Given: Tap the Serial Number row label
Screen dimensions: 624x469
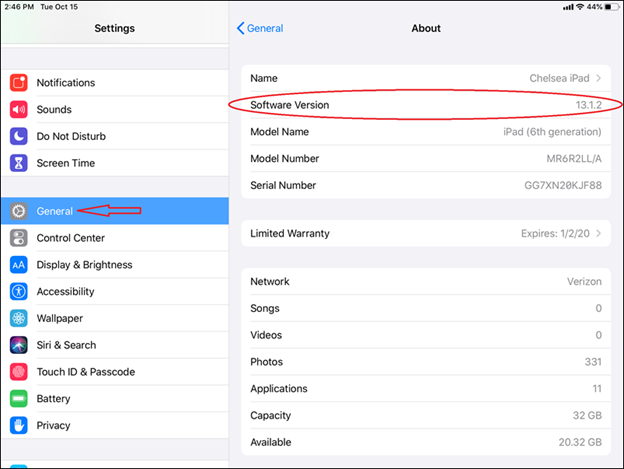Looking at the screenshot, I should (x=283, y=185).
